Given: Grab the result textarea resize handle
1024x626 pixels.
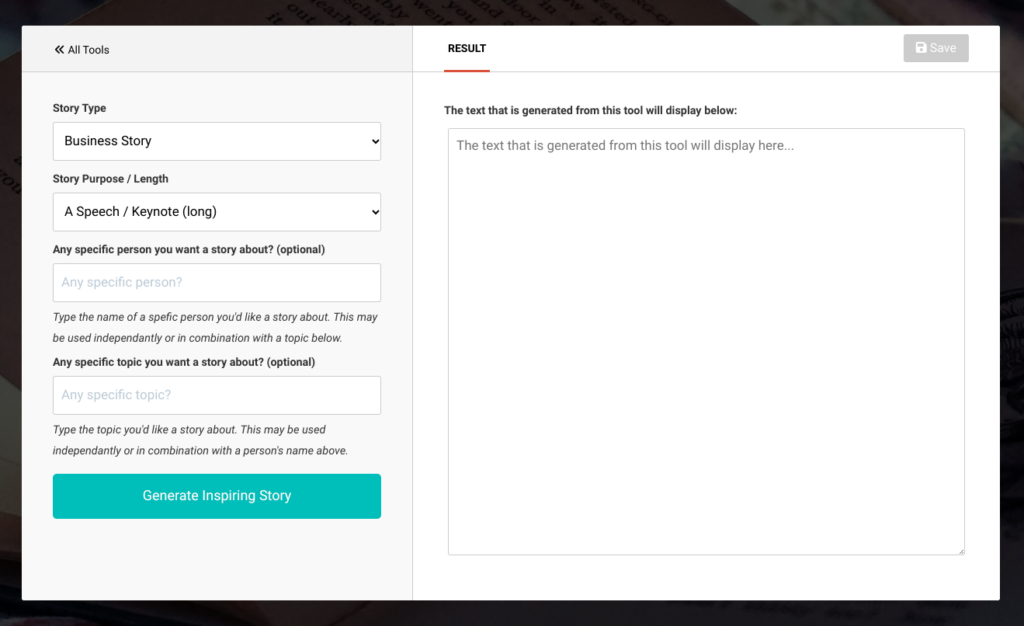Looking at the screenshot, I should pyautogui.click(x=961, y=551).
